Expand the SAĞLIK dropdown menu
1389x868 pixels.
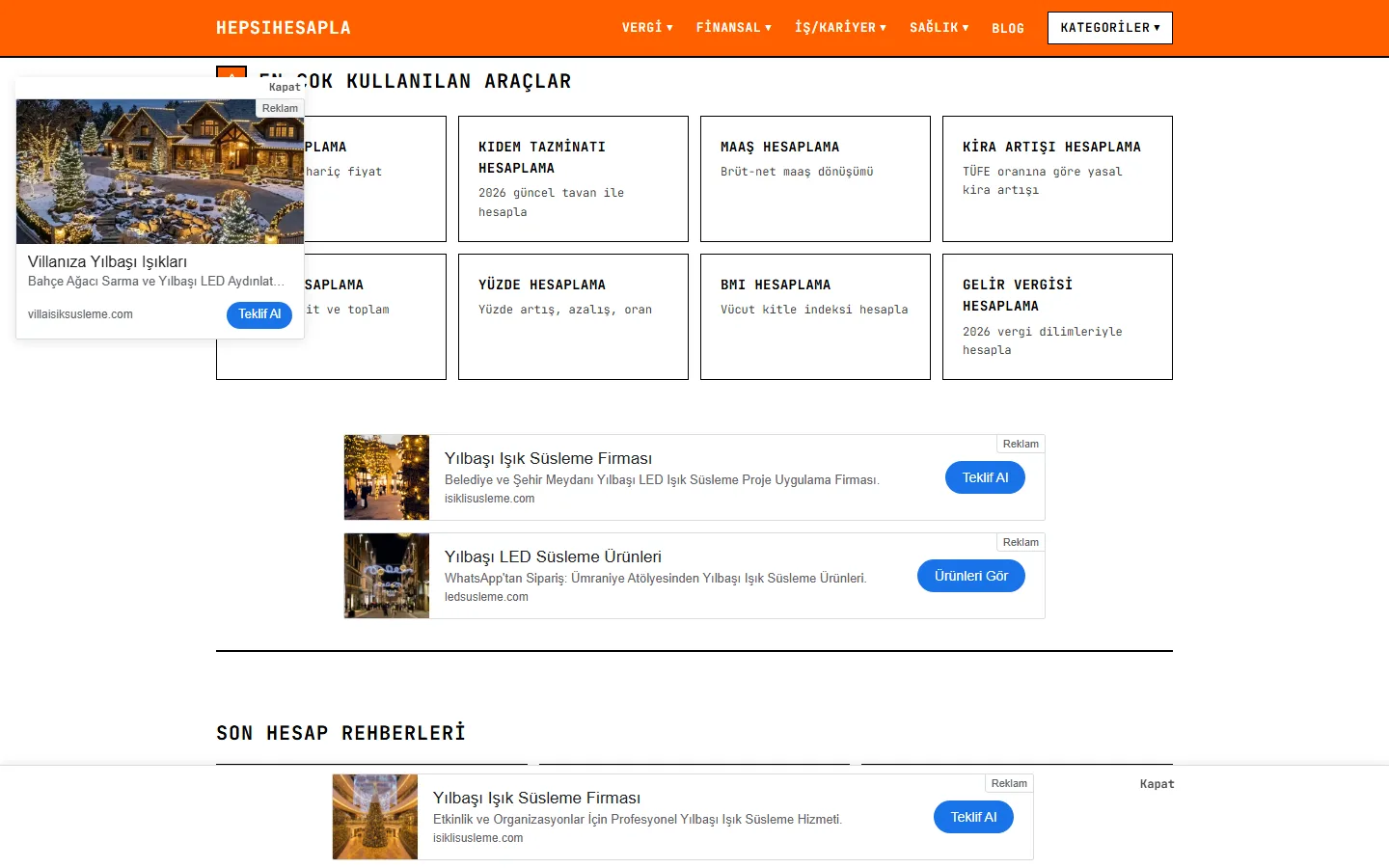[x=939, y=28]
